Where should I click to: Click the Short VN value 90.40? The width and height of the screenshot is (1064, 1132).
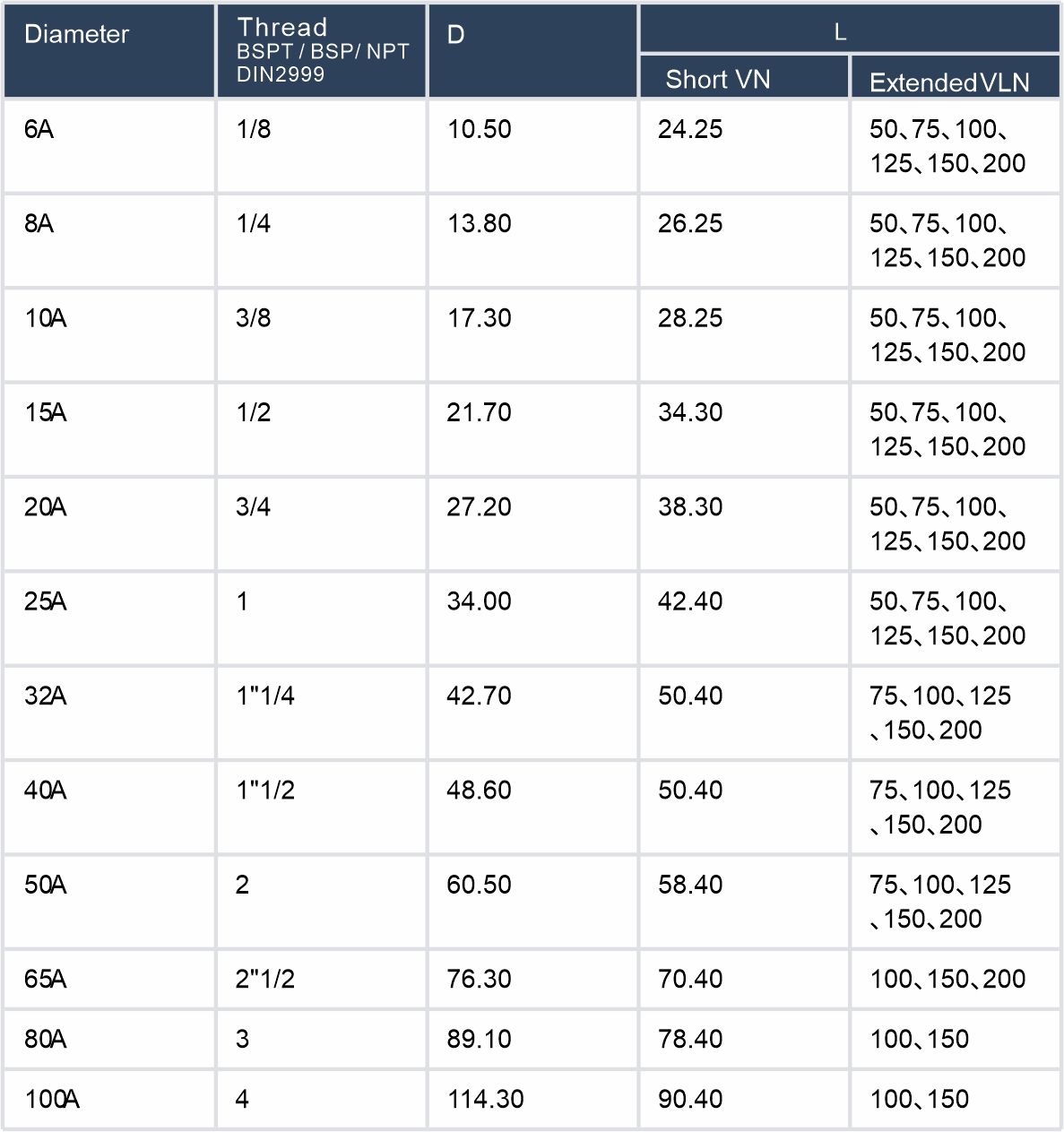click(690, 1099)
